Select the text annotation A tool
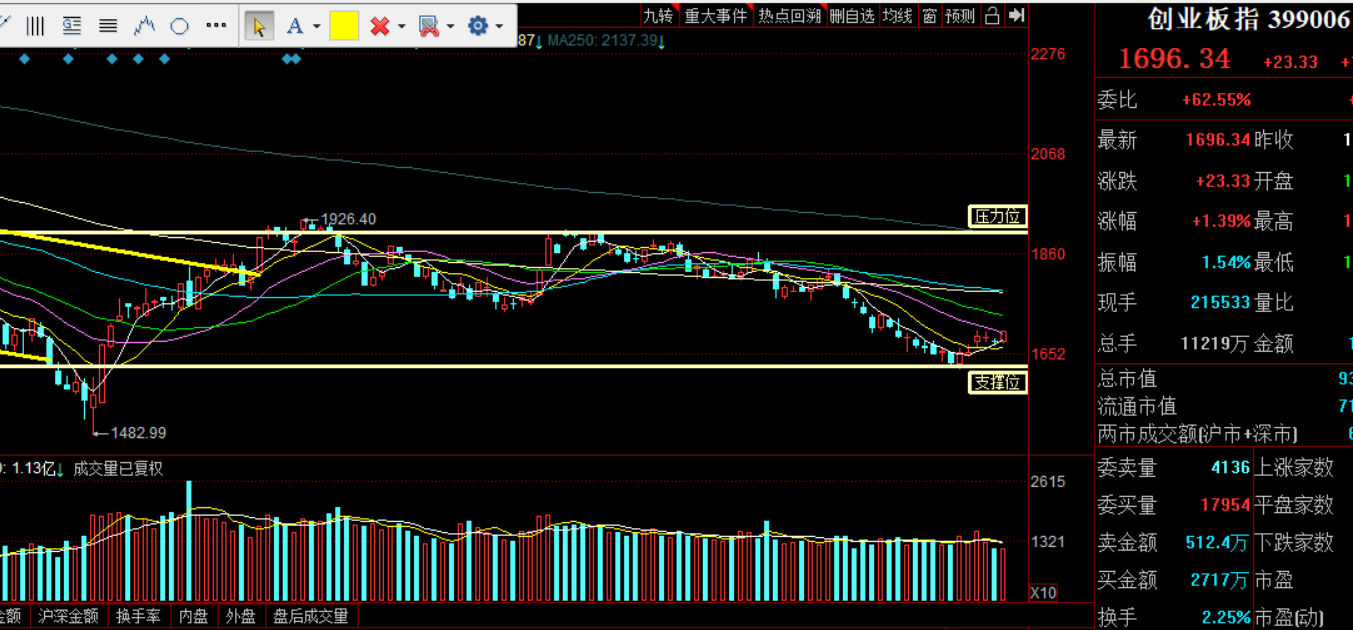 pyautogui.click(x=294, y=26)
